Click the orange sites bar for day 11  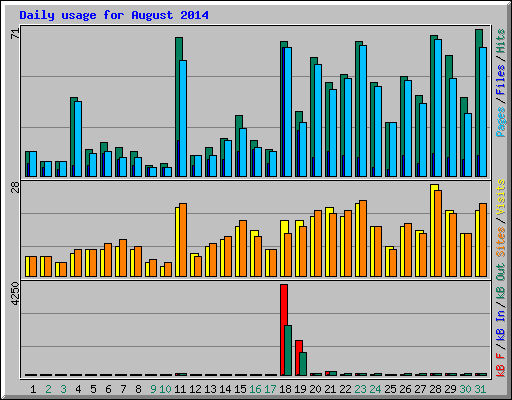(x=183, y=240)
